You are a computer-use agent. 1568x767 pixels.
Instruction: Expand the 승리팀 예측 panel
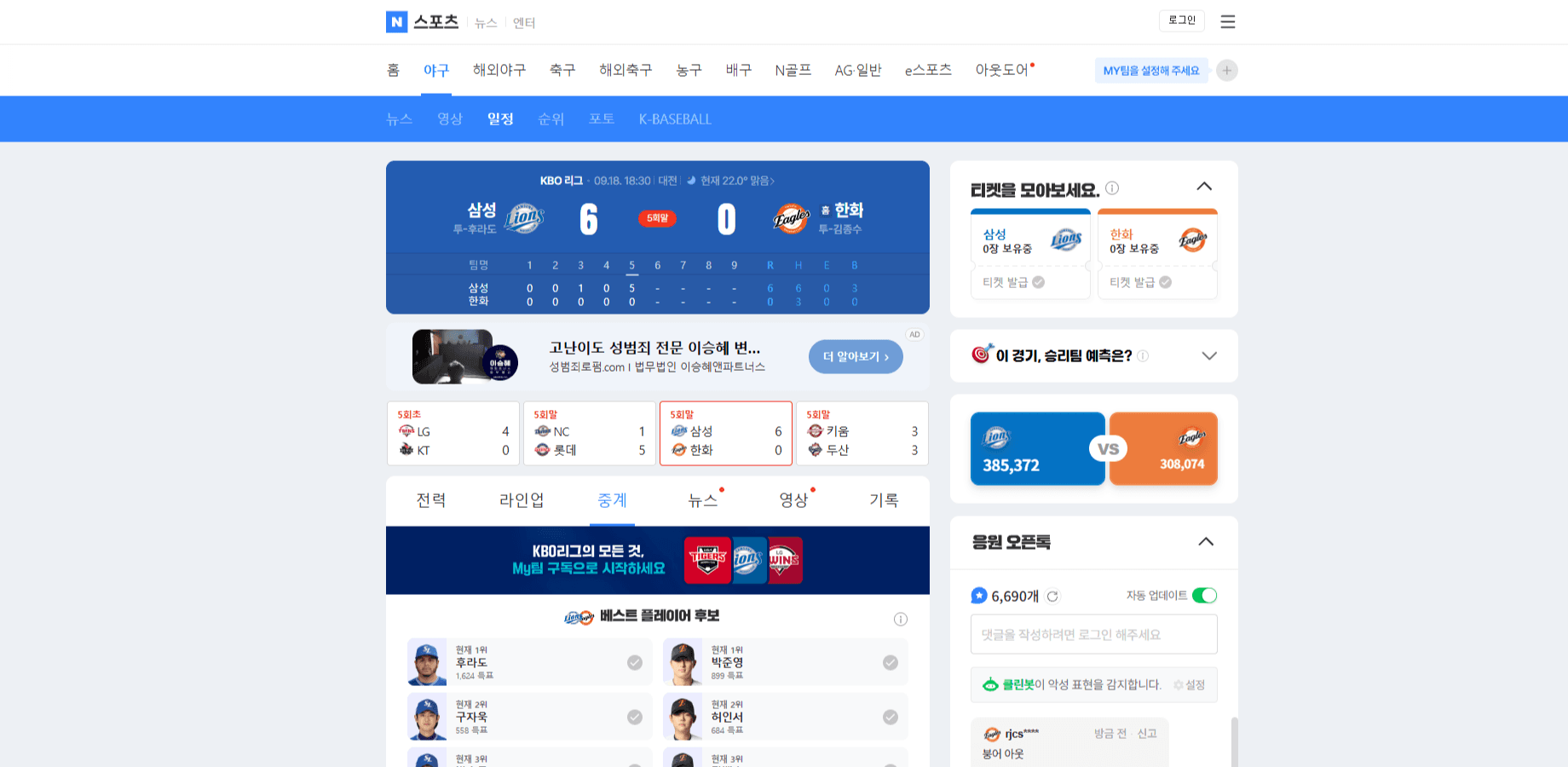point(1209,355)
